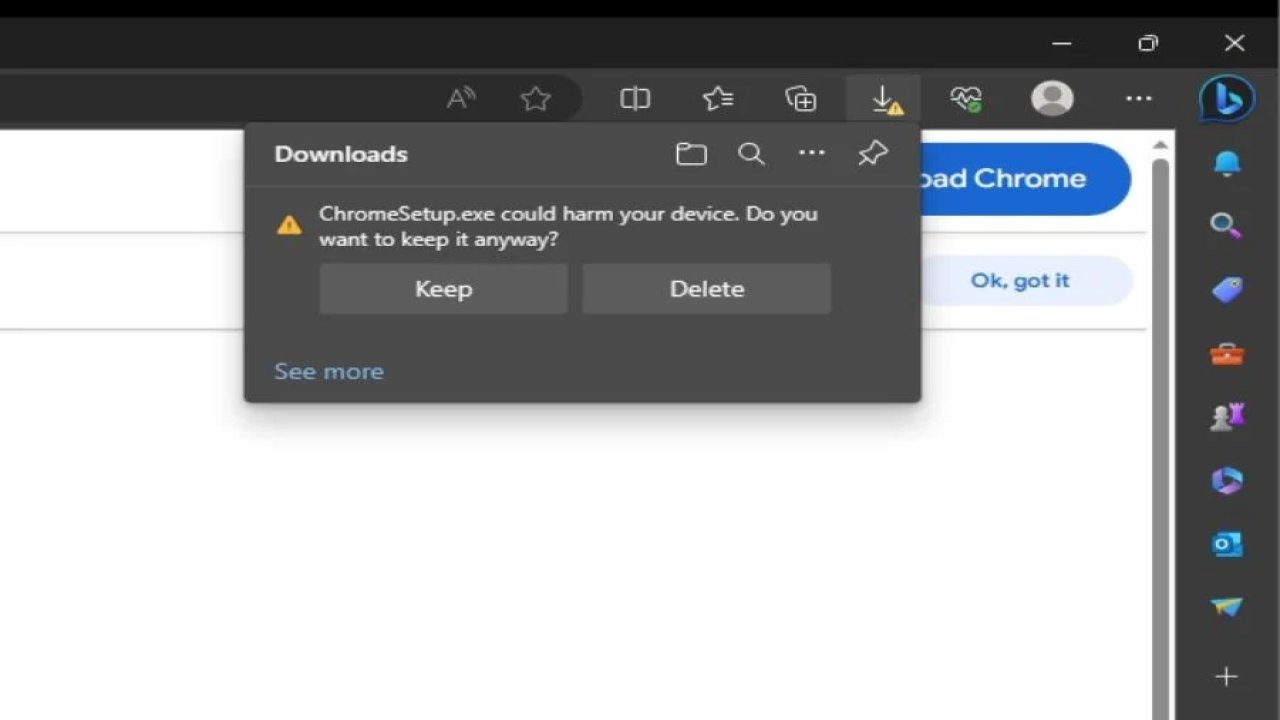
Task: Open Edge Settings and more menu
Action: pos(1138,98)
